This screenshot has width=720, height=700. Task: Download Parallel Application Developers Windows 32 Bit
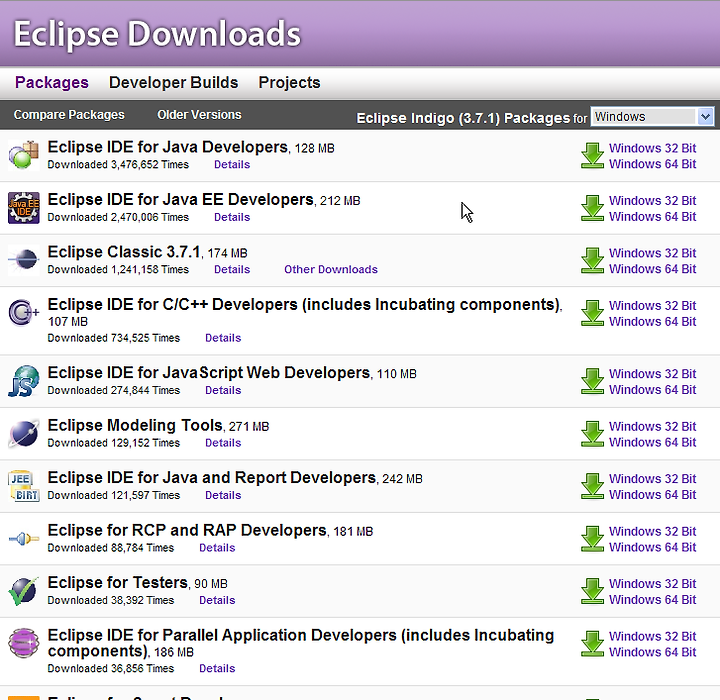click(x=652, y=636)
